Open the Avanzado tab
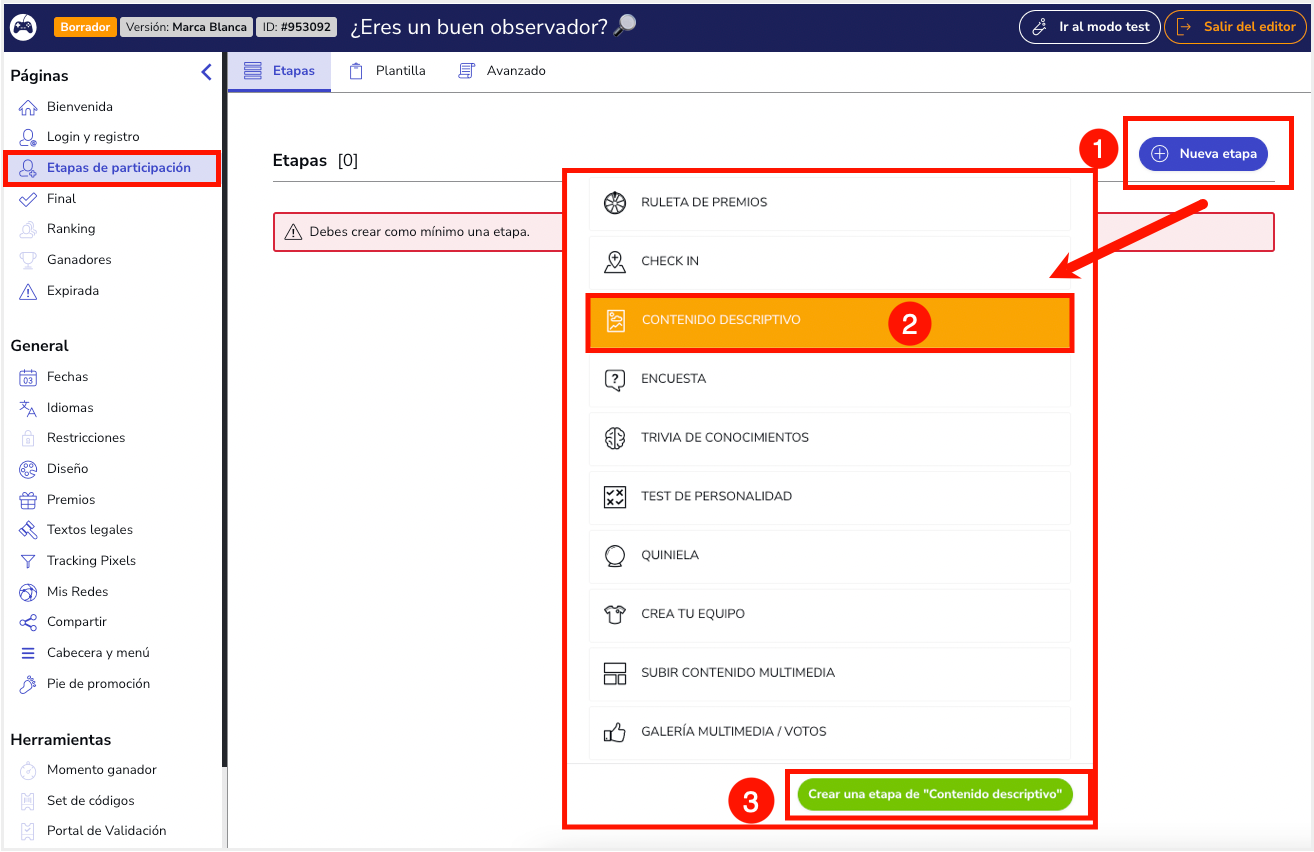Screen dimensions: 1314x852 coord(502,71)
